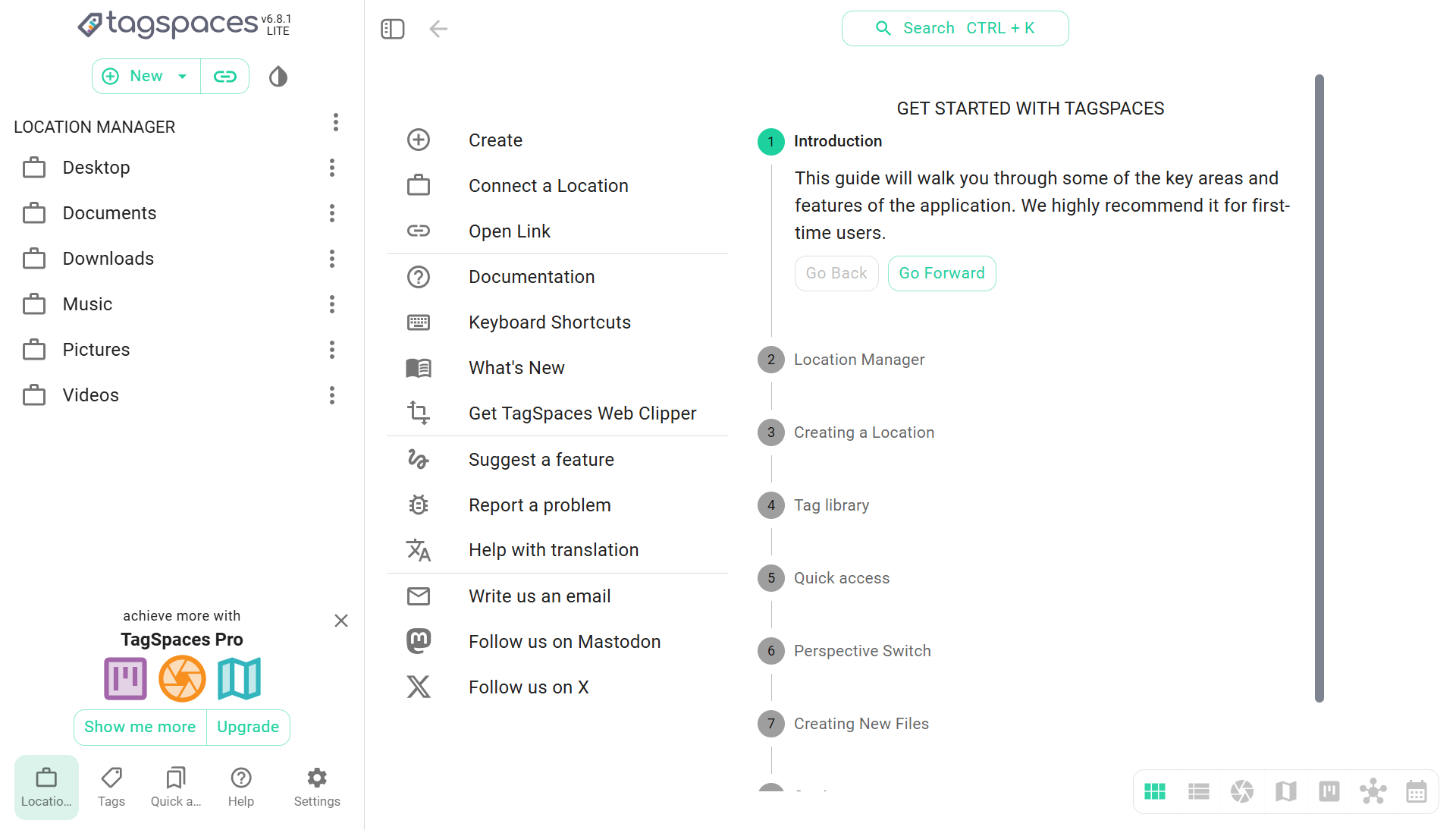Open the Settings tab
Viewport: 1456px width, 830px height.
[x=317, y=788]
